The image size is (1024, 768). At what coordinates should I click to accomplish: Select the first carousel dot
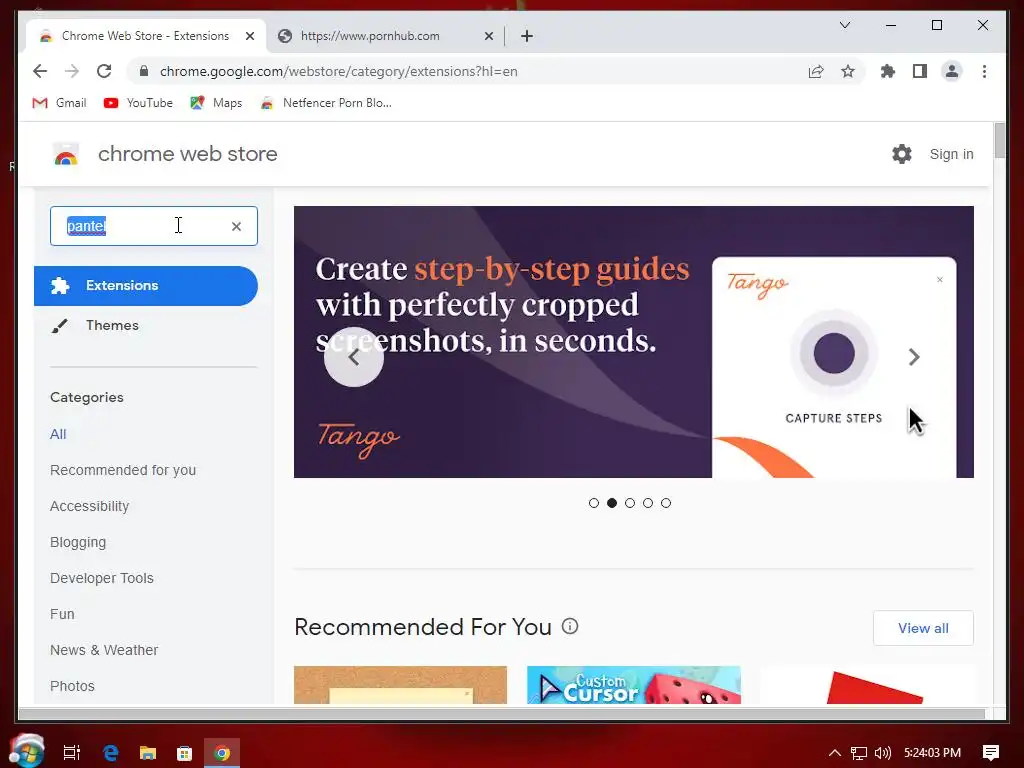[x=594, y=503]
